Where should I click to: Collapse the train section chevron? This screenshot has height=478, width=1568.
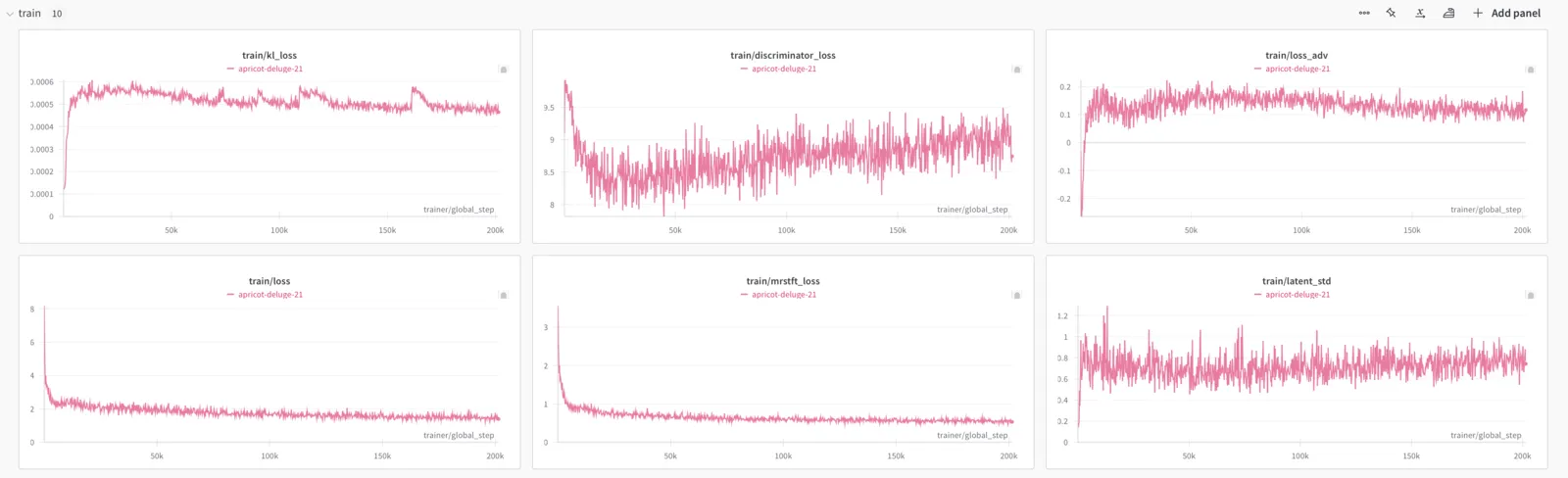(x=10, y=14)
